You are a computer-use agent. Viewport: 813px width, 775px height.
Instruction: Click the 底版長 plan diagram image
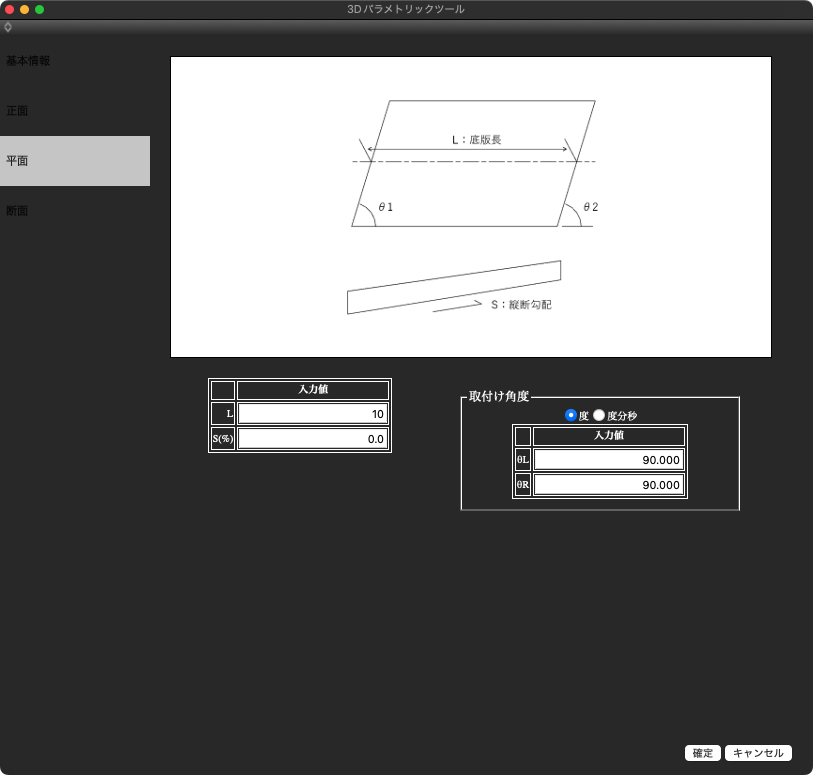(471, 207)
